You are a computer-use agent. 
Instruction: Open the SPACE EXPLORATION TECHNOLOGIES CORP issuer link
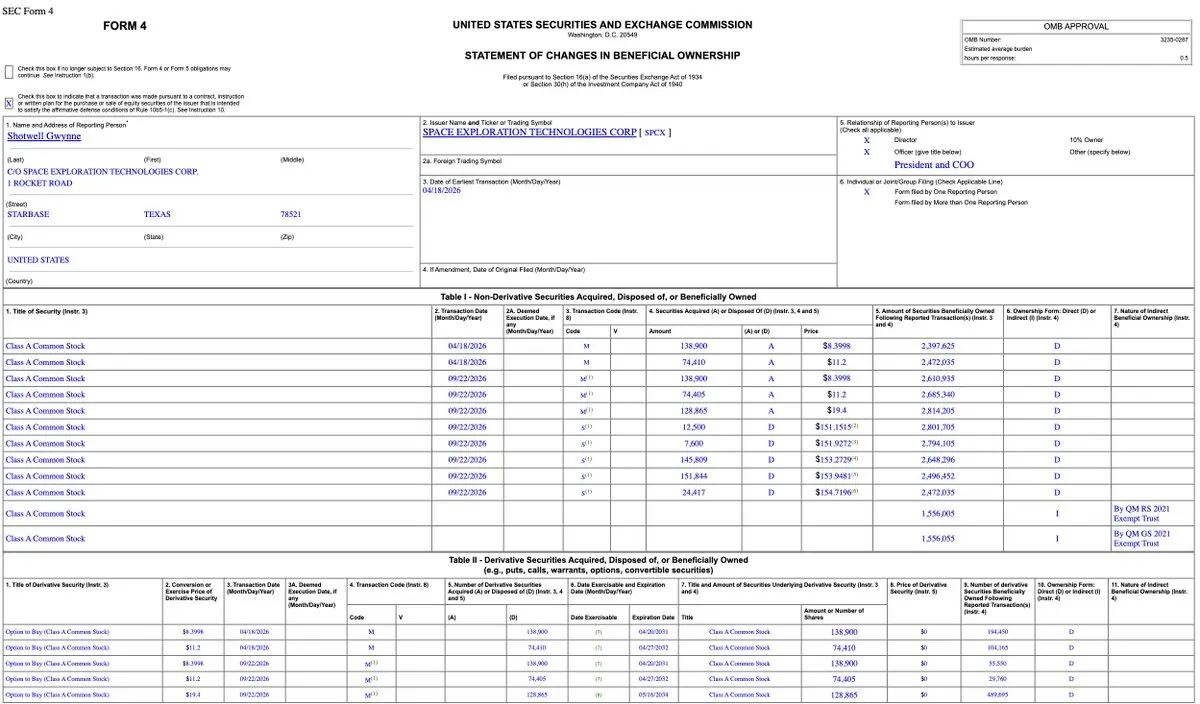(529, 132)
